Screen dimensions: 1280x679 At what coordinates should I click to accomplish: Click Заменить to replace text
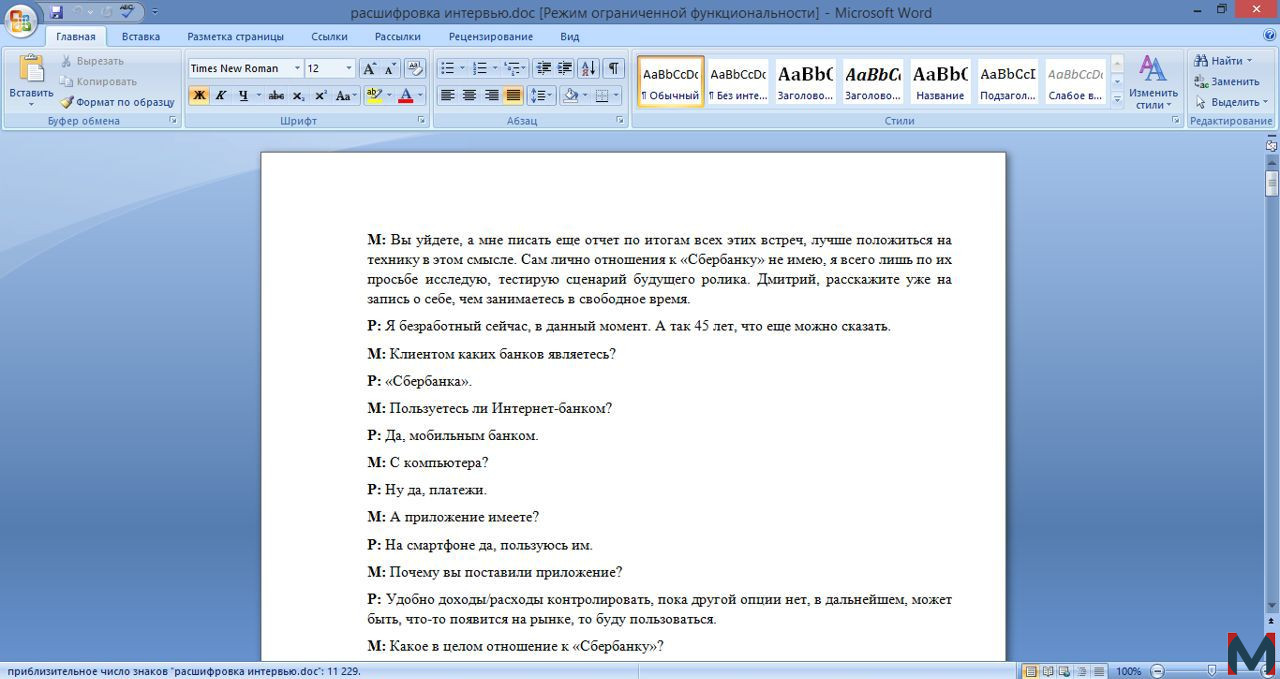point(1227,81)
